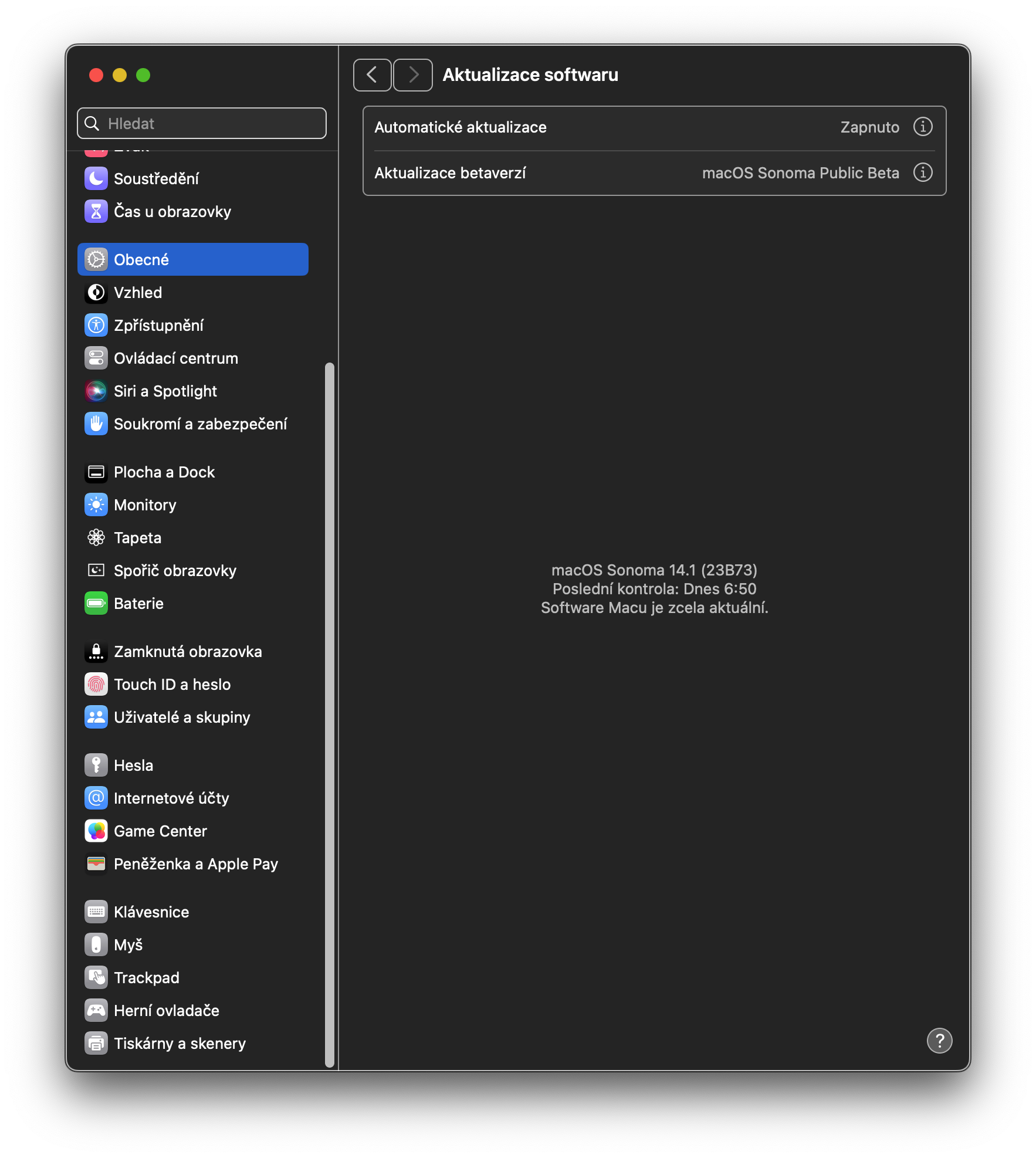The image size is (1036, 1158).
Task: Click the Automatické aktualizace label
Action: [x=461, y=127]
